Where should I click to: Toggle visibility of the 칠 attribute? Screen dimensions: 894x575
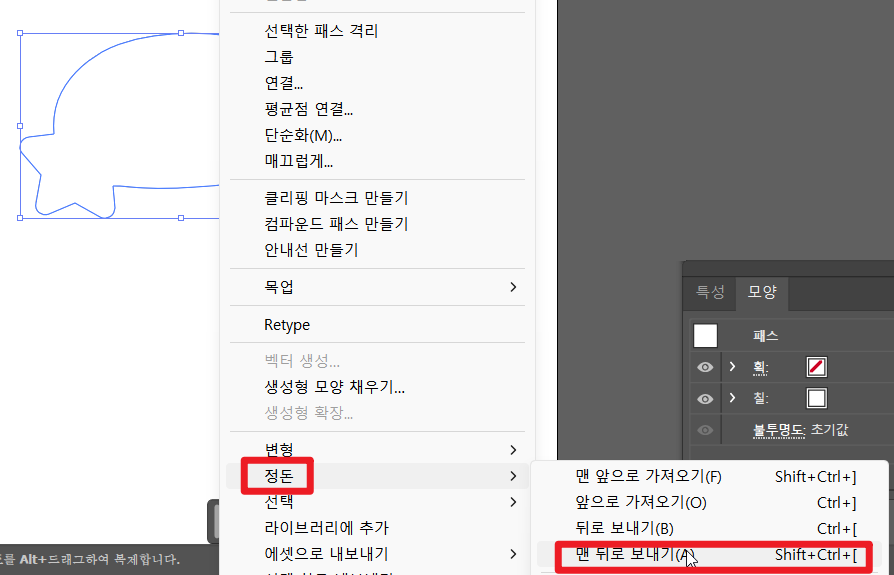pyautogui.click(x=705, y=399)
